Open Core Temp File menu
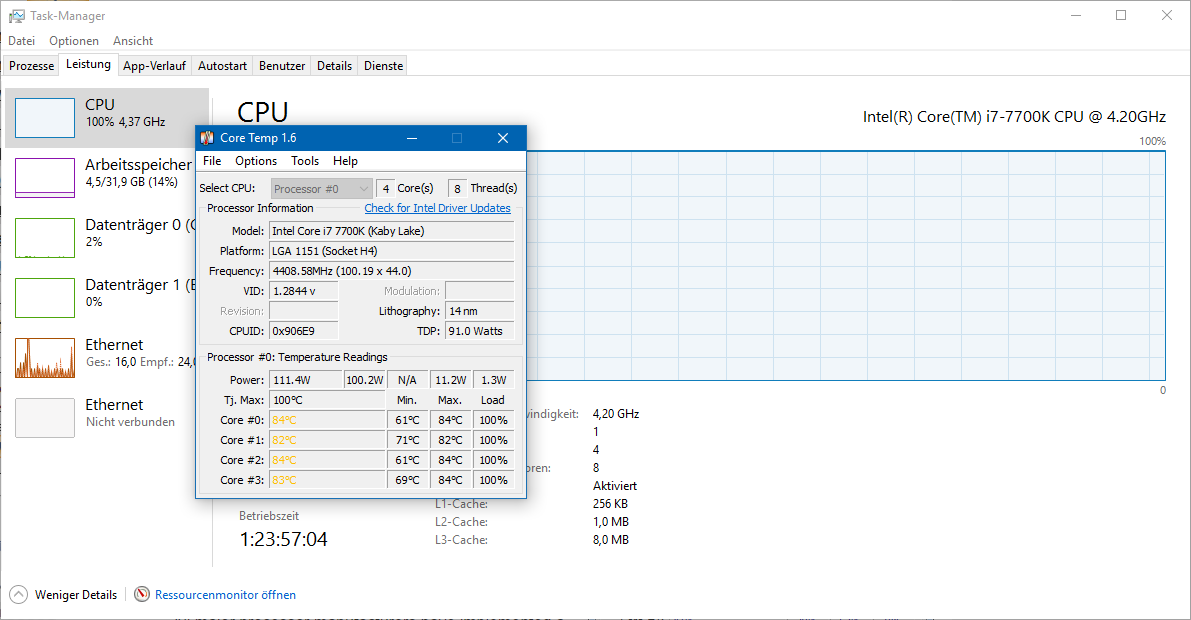 [x=212, y=161]
